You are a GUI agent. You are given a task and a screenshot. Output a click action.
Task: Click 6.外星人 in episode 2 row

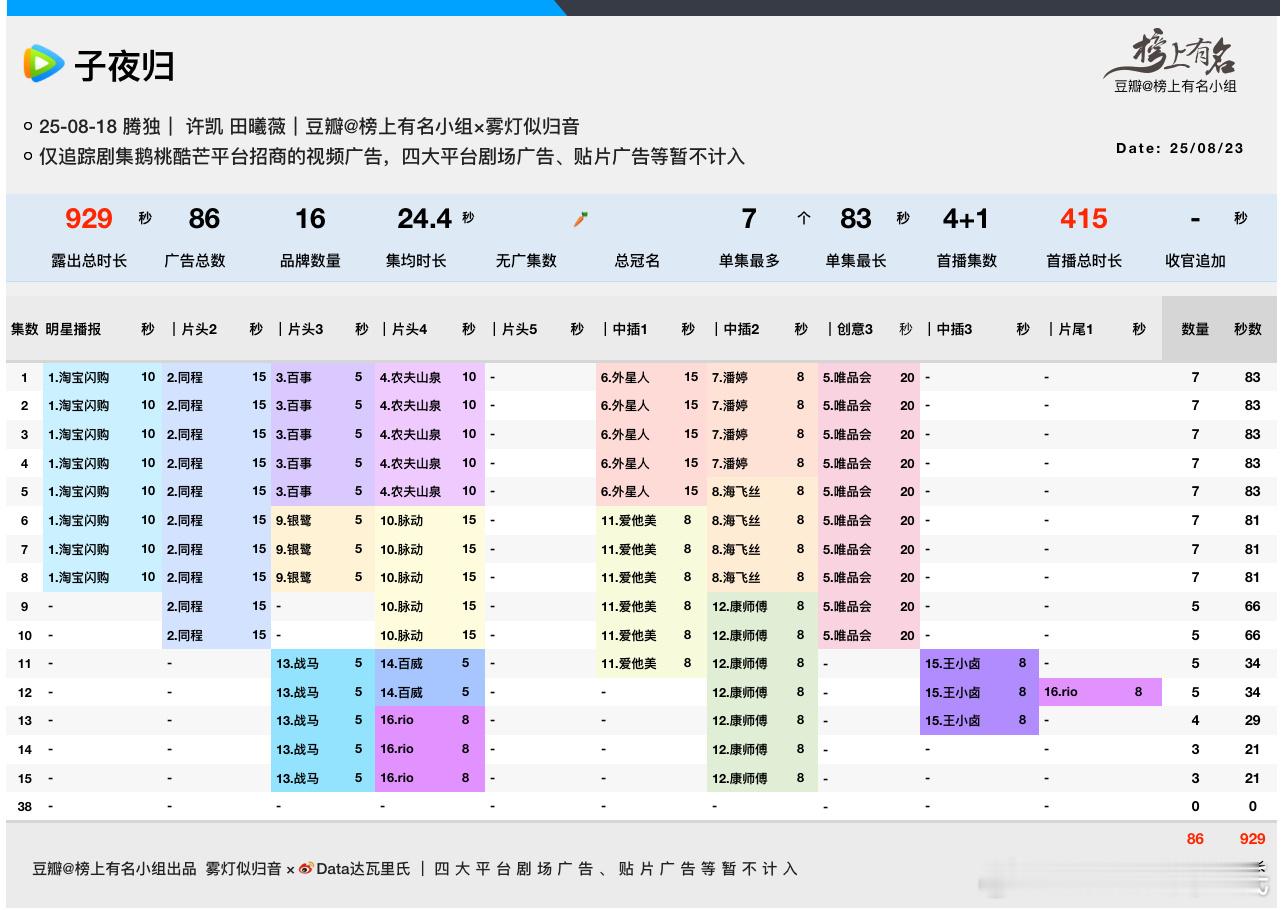625,406
